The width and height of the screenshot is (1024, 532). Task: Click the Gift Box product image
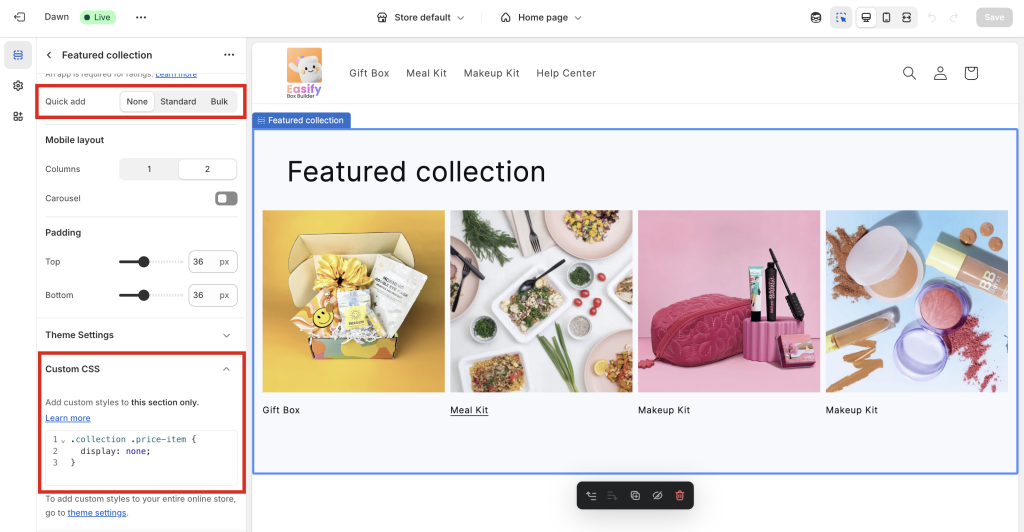(353, 301)
